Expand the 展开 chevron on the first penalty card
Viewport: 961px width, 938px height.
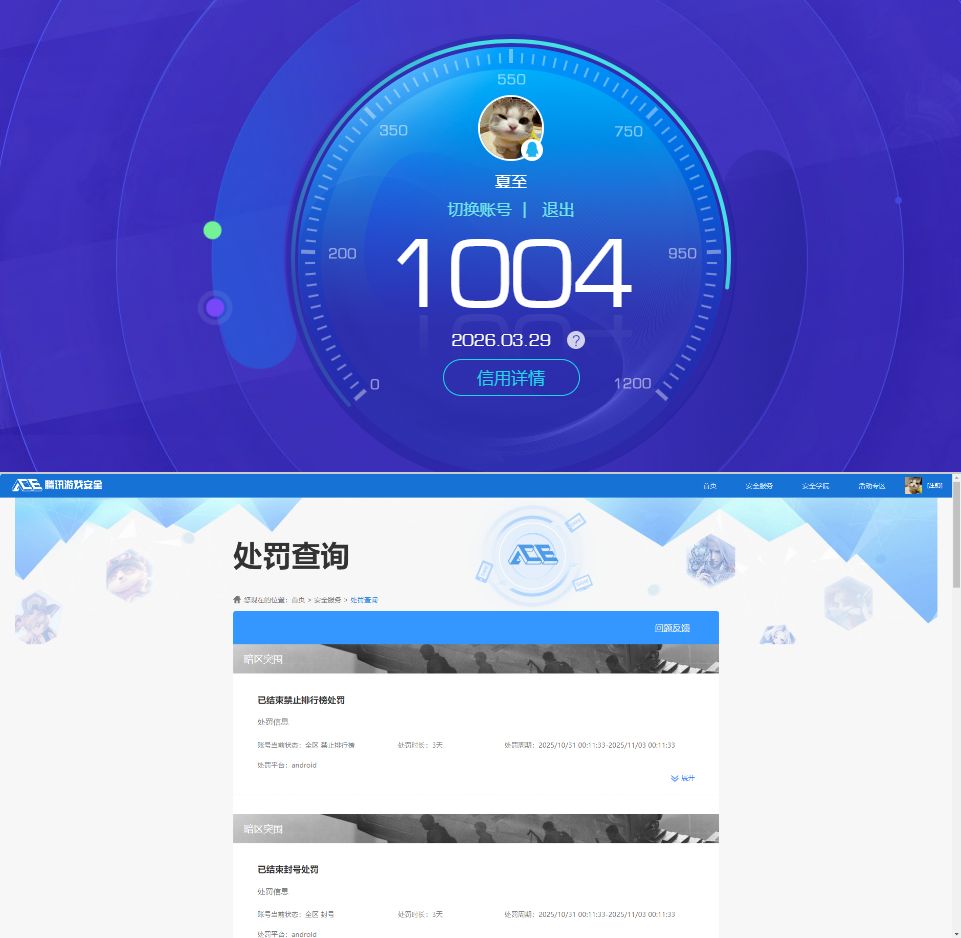click(x=683, y=778)
